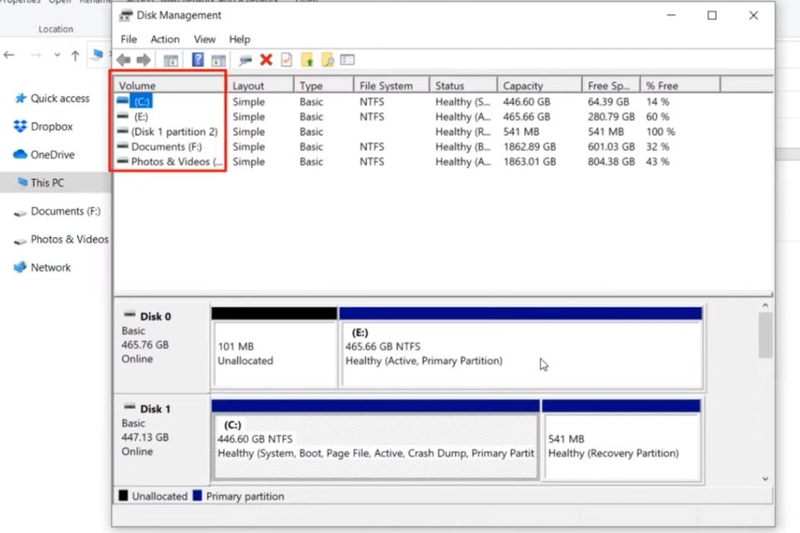Click the scroll down arrow in disk pane
The image size is (800, 533).
coord(765,479)
